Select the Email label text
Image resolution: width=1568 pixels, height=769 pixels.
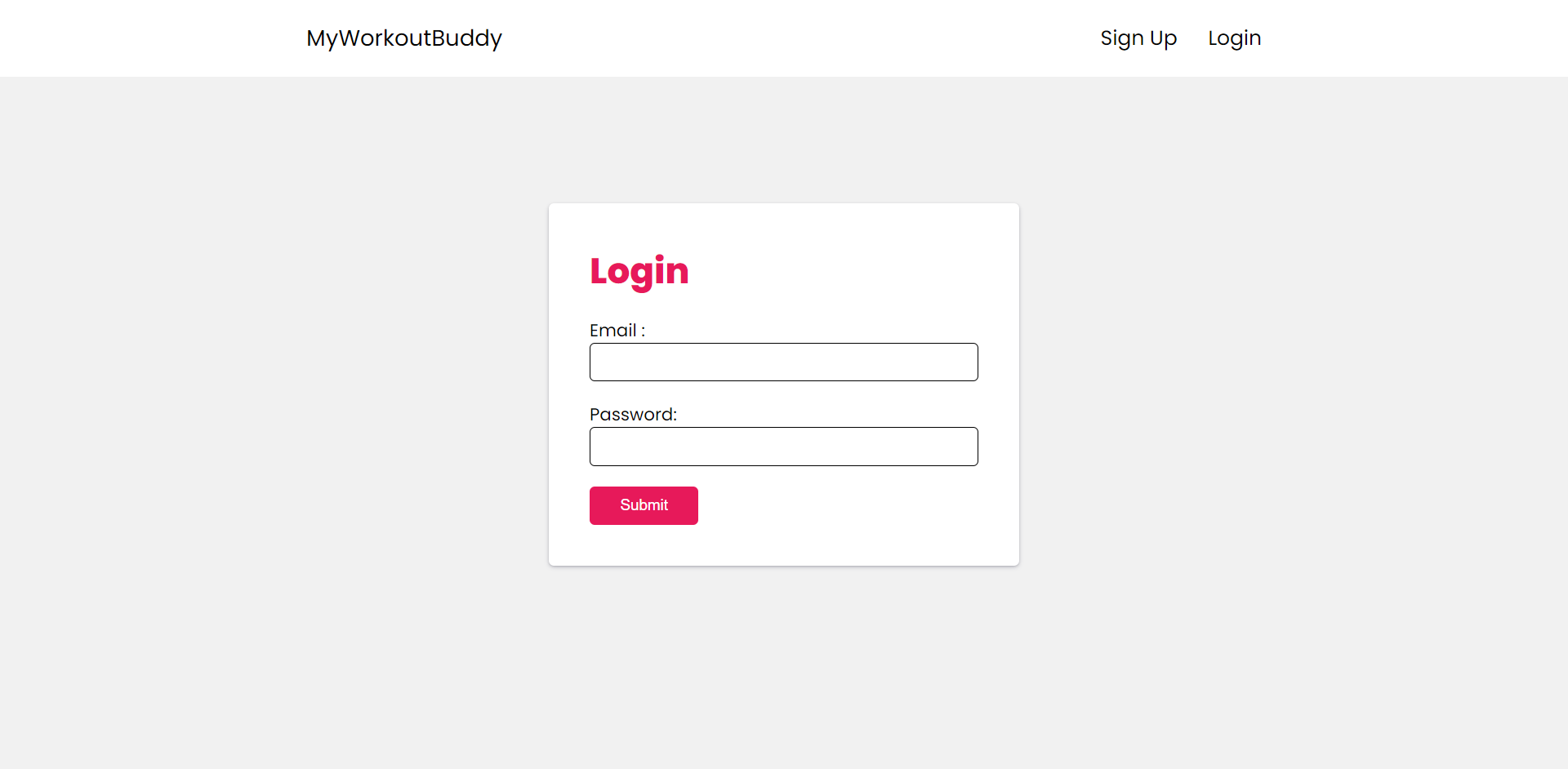click(617, 330)
